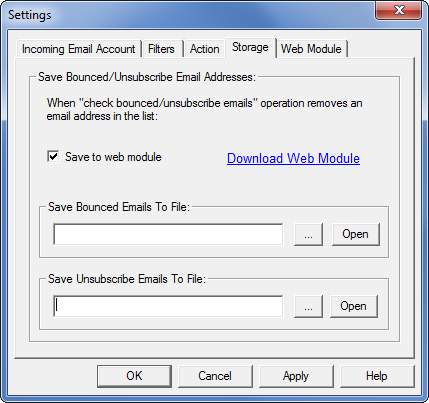Focus the Save Bounced Emails file path field
The width and height of the screenshot is (429, 403).
(168, 234)
